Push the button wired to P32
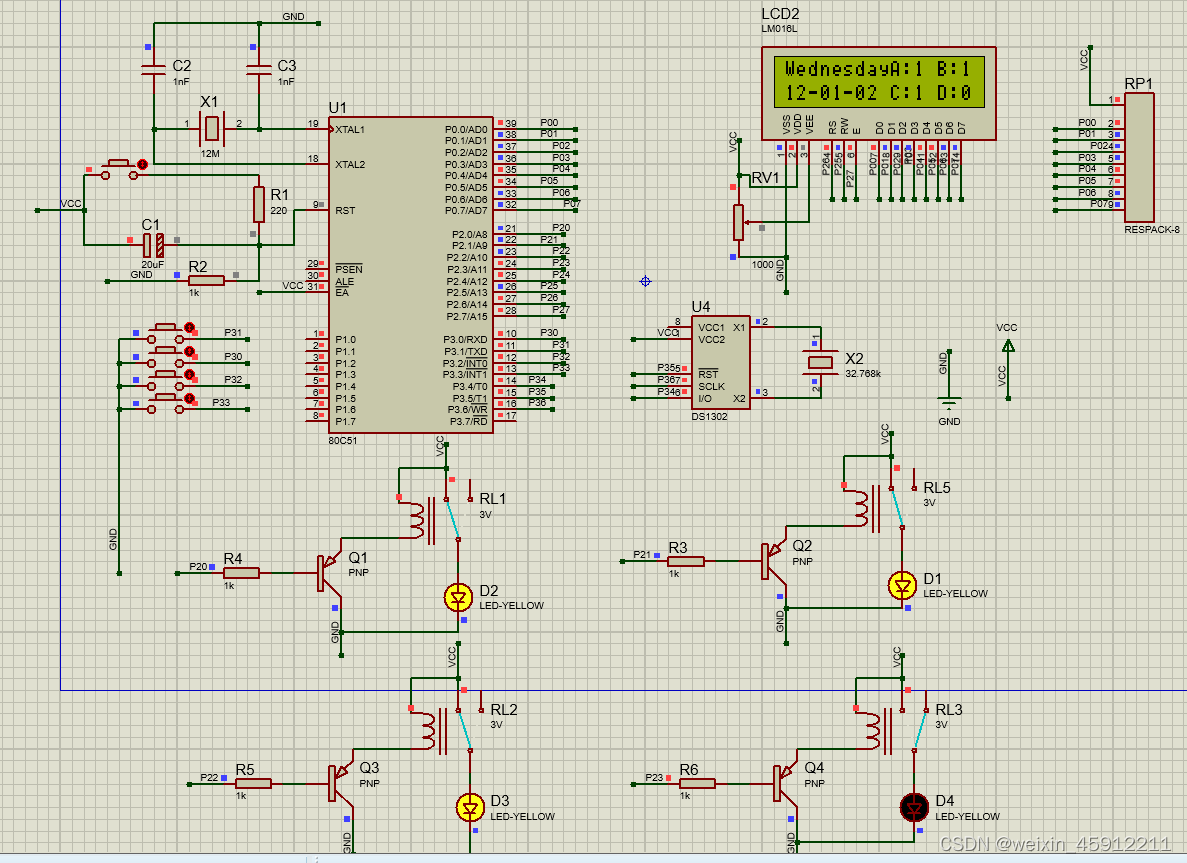The width and height of the screenshot is (1187, 863). (x=167, y=379)
